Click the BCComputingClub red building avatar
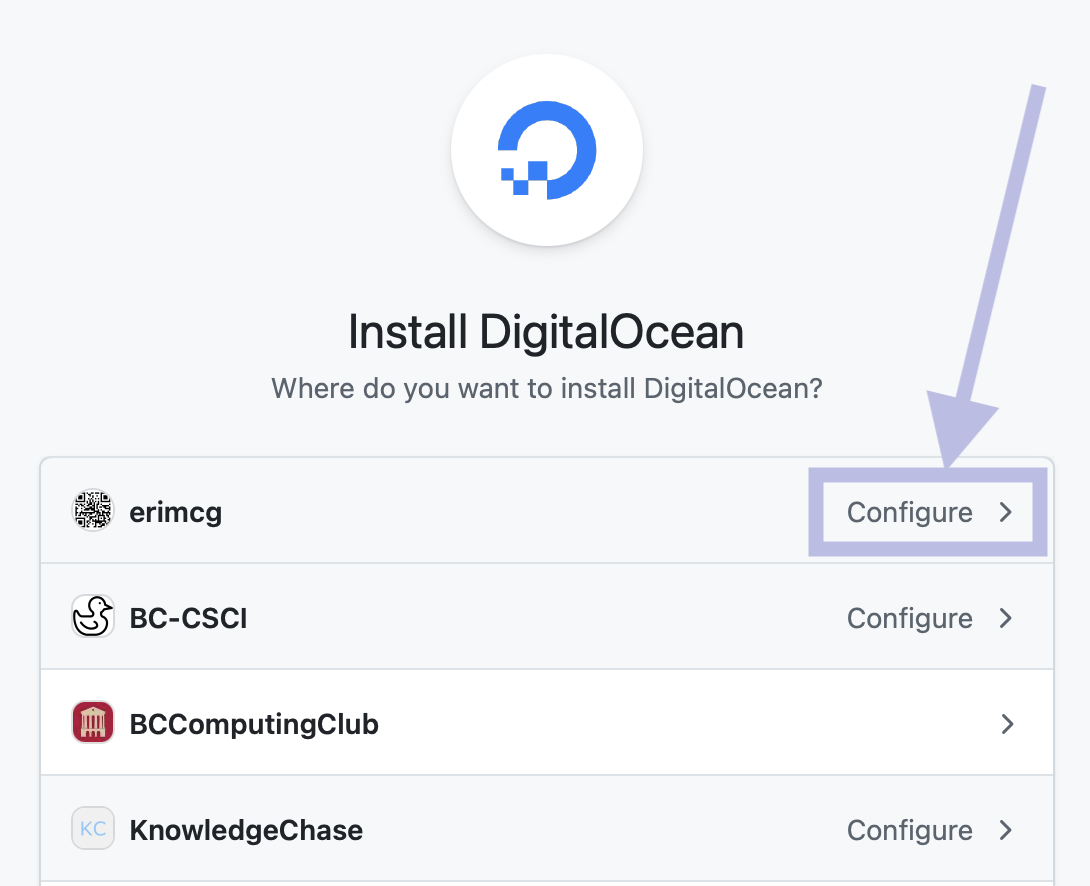The image size is (1090, 886). (93, 723)
